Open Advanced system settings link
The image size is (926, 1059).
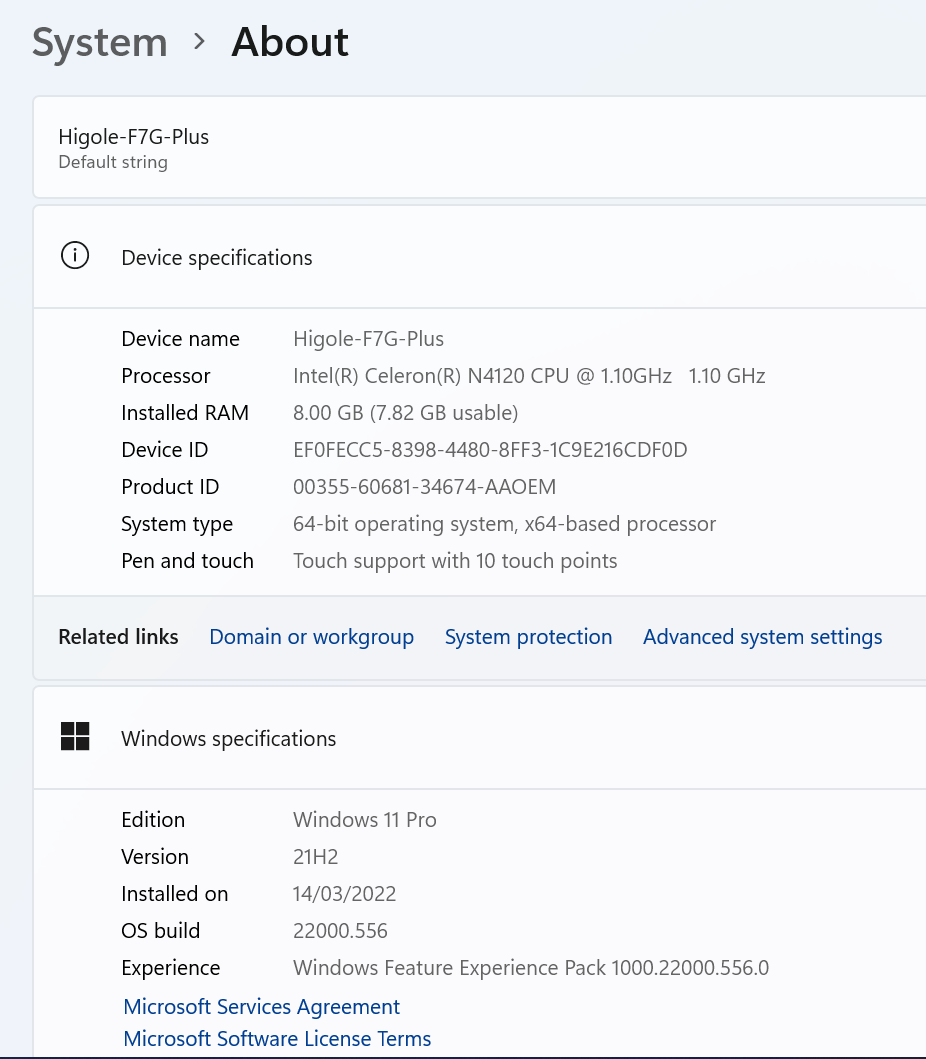763,637
